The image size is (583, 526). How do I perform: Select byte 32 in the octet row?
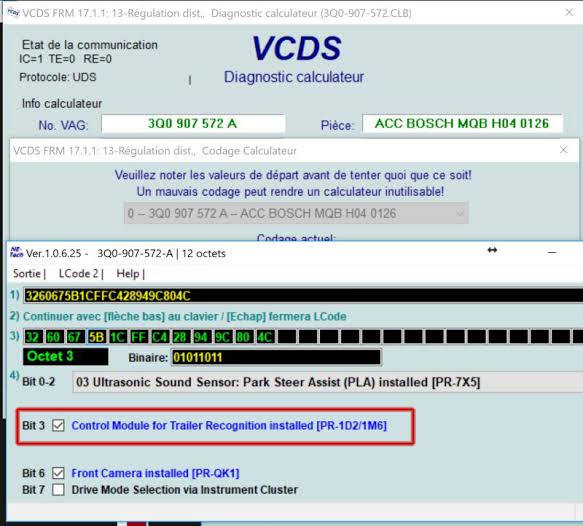click(x=33, y=337)
